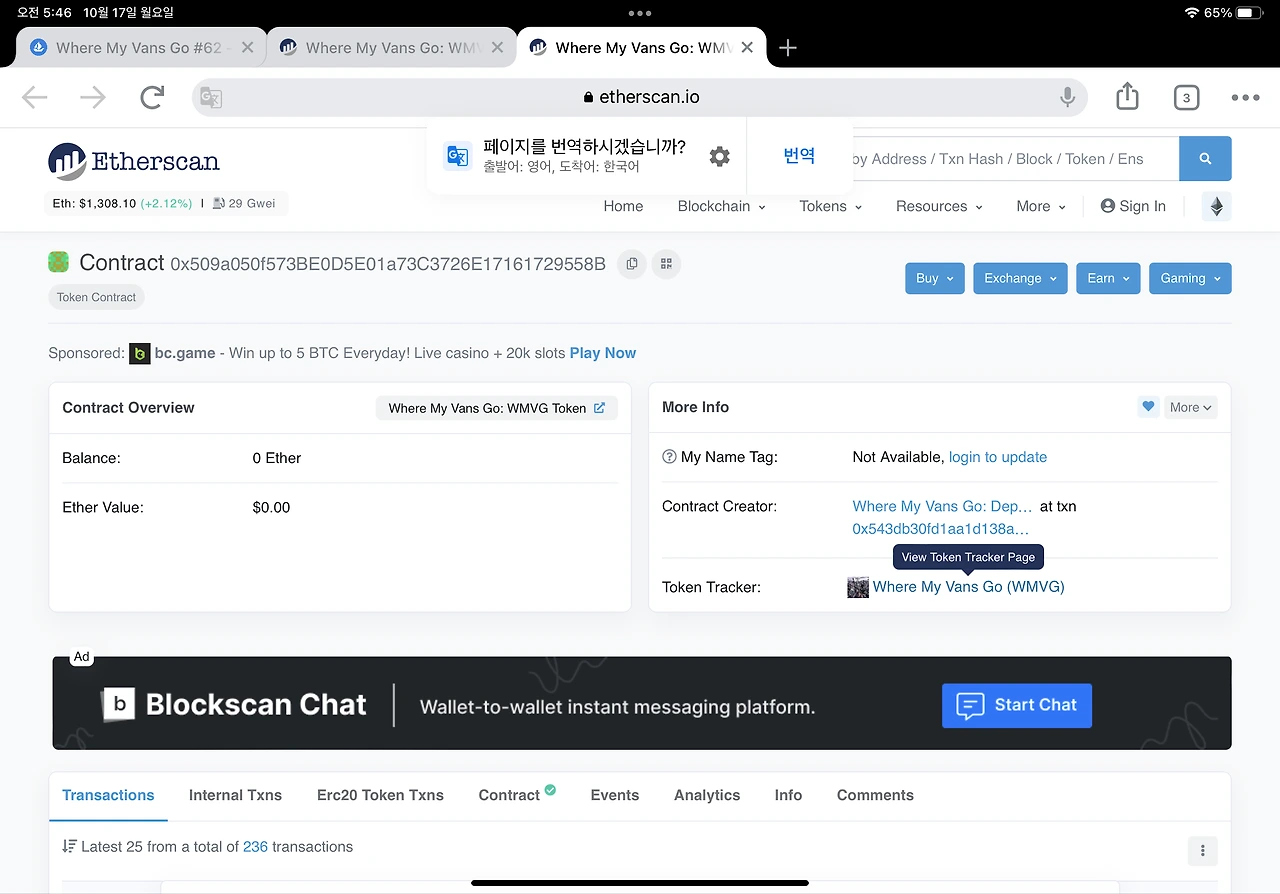The width and height of the screenshot is (1280, 894).
Task: Open Where My Vans Go (WMVG) token tracker
Action: 969,587
